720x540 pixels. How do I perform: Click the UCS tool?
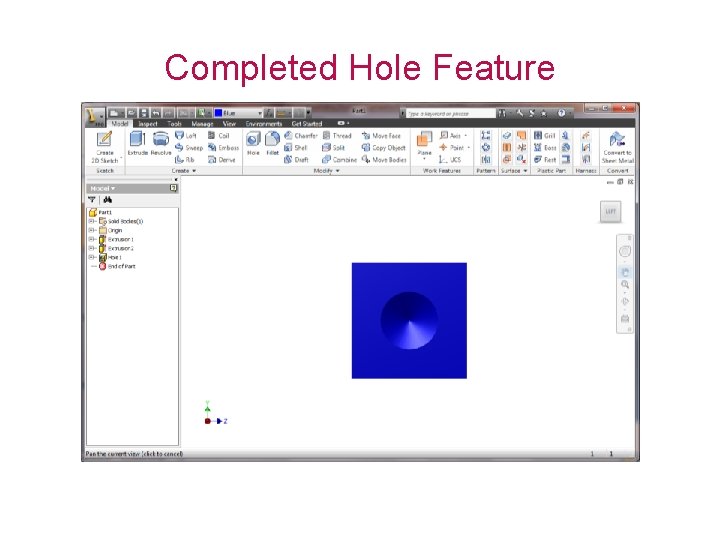[450, 159]
